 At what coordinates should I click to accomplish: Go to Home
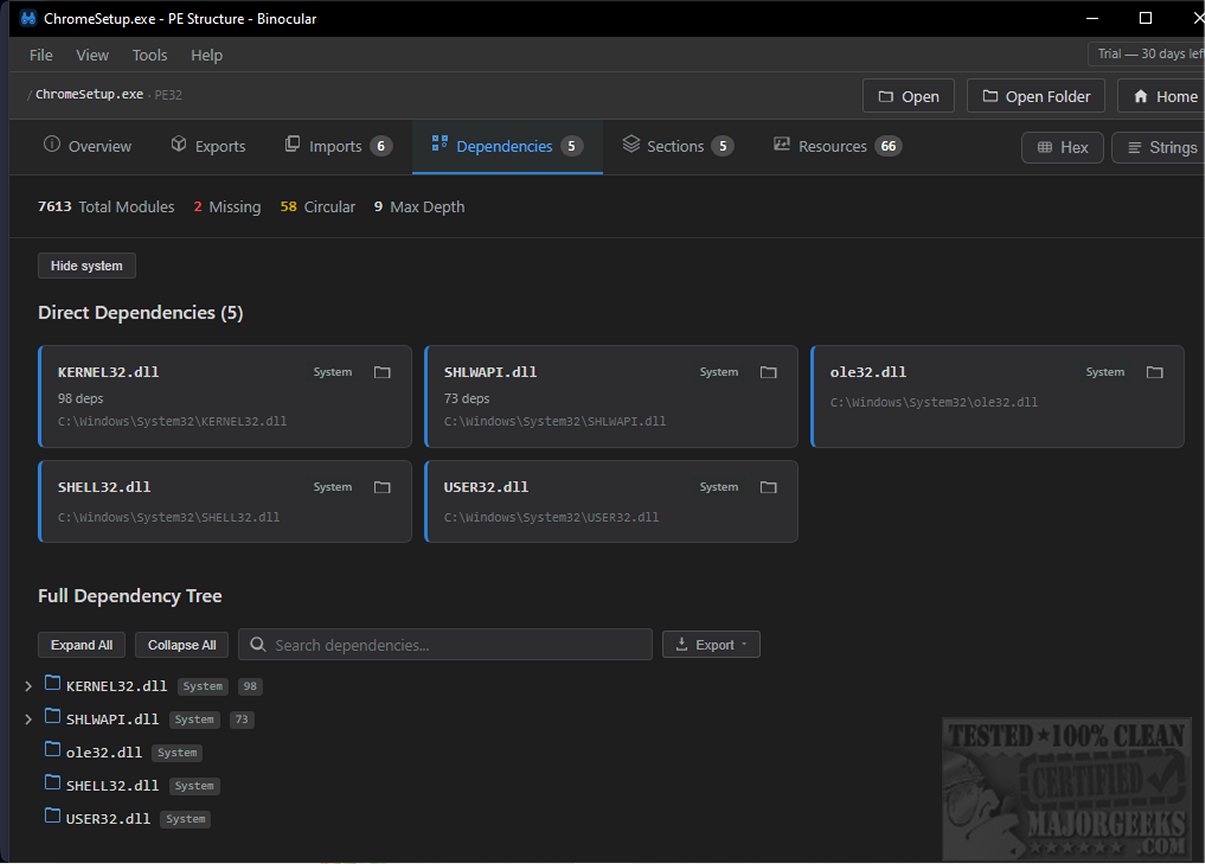pyautogui.click(x=1163, y=96)
